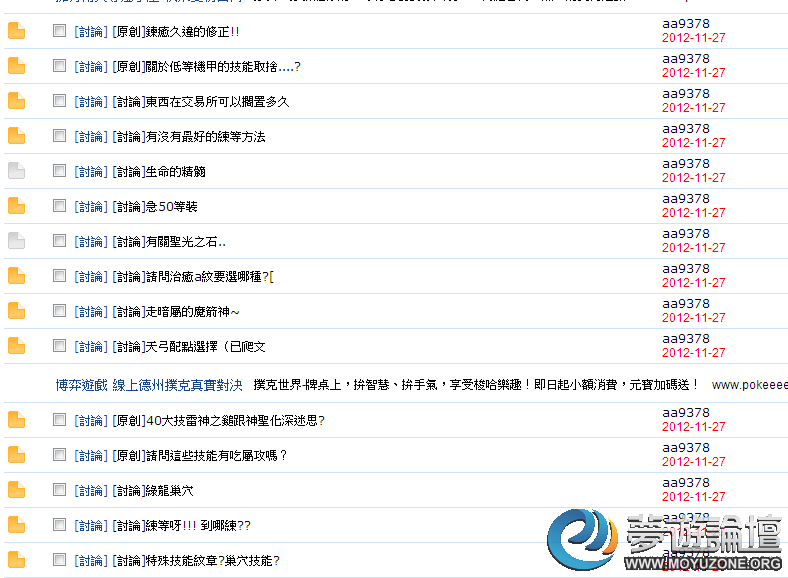Viewport: 788px width, 578px height.
Task: Open thread 40大技雷神之鎚跟神聖化深迷思
Action: coord(219,420)
